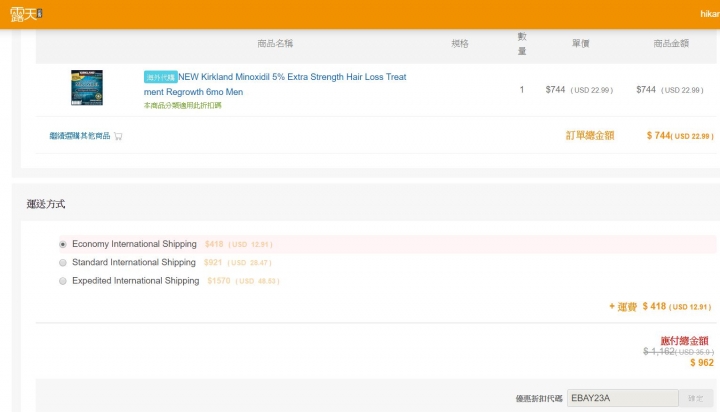Viewport: 720px width, 412px height.
Task: Click the 訂單總金額 label
Action: 590,135
